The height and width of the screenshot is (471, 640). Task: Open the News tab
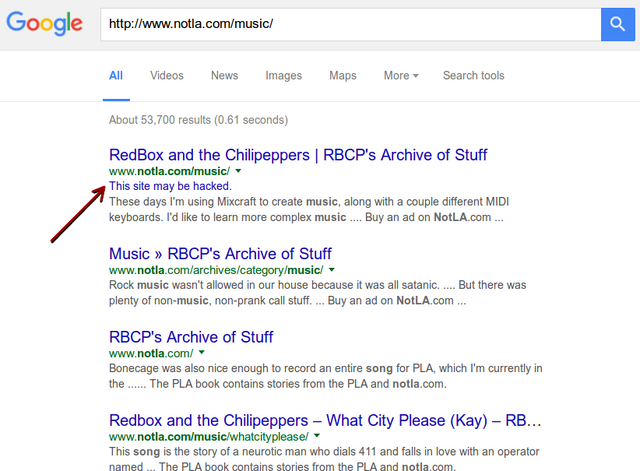point(224,76)
